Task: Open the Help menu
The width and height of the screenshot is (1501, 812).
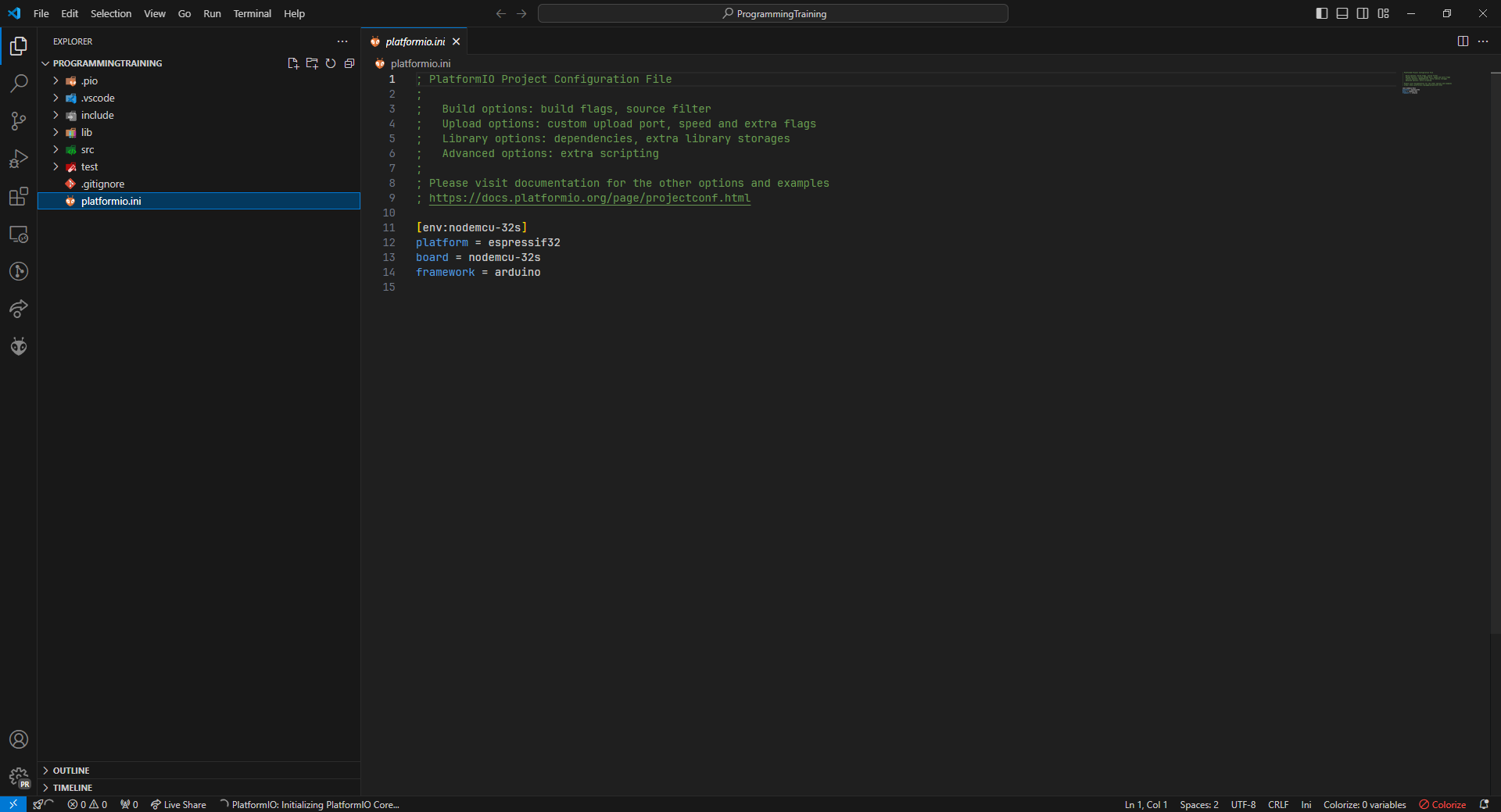Action: click(x=294, y=13)
